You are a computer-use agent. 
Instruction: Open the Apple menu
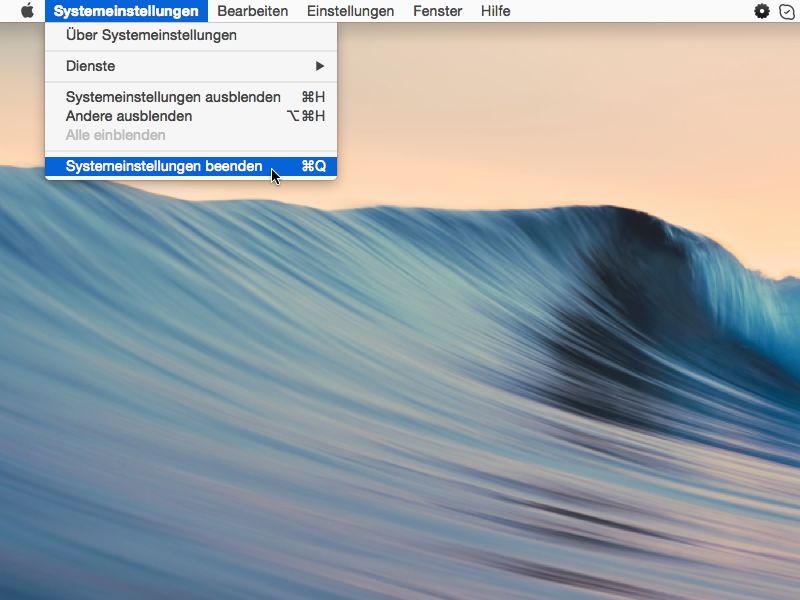[x=28, y=11]
